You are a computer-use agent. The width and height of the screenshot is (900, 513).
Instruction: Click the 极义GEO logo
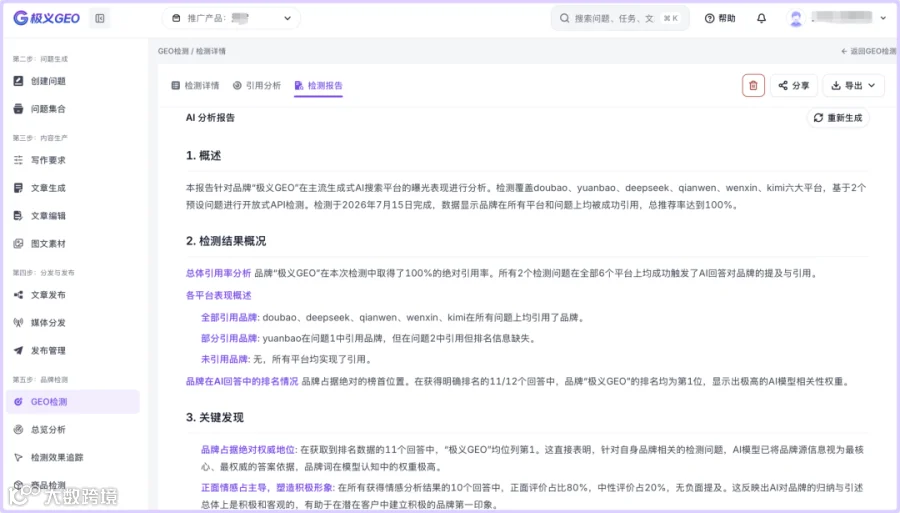click(x=46, y=18)
